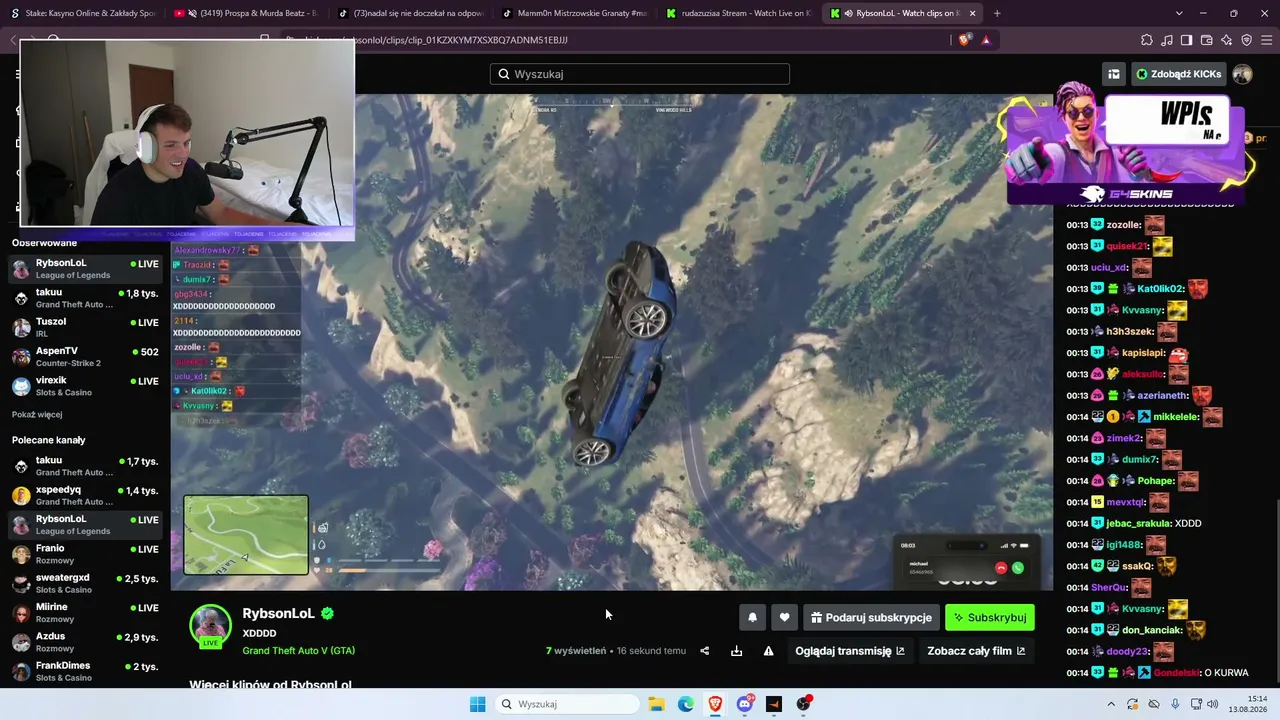Switch to Brave browser on taskbar
The height and width of the screenshot is (720, 1280).
tap(715, 704)
